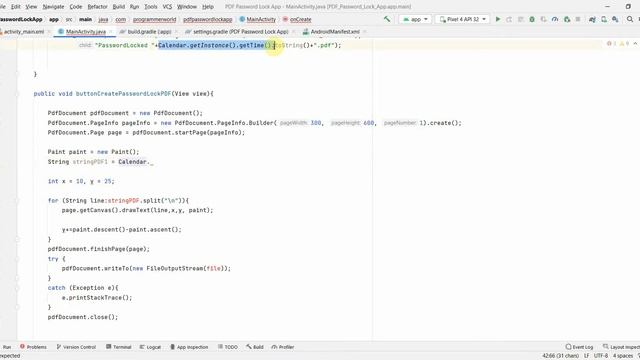Open the 'Pixel 4 API 32' device dropdown
The height and width of the screenshot is (360, 640).
pyautogui.click(x=462, y=19)
